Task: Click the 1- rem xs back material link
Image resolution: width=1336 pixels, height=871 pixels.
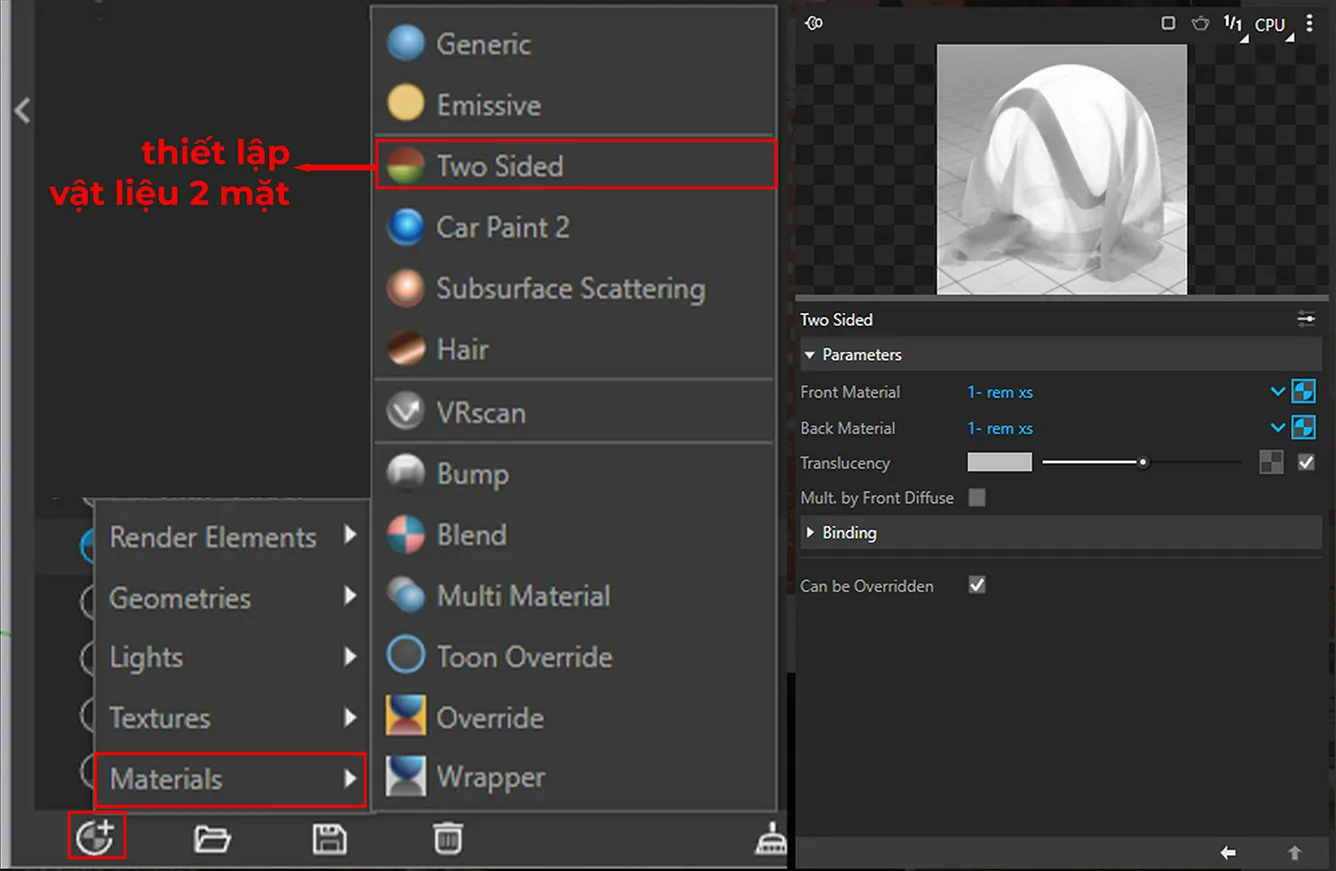Action: 1000,427
